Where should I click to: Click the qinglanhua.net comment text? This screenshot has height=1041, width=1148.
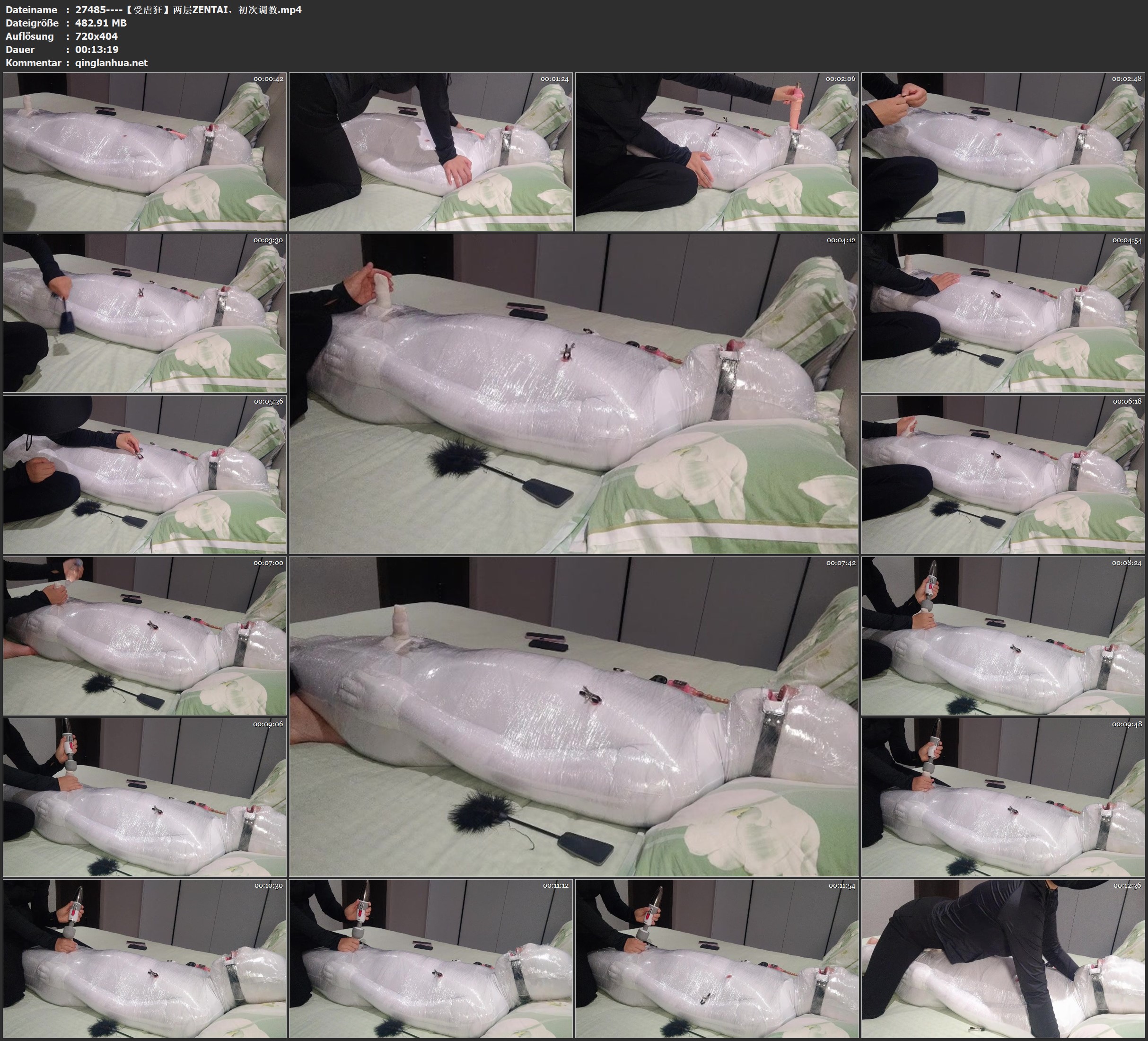(x=111, y=62)
